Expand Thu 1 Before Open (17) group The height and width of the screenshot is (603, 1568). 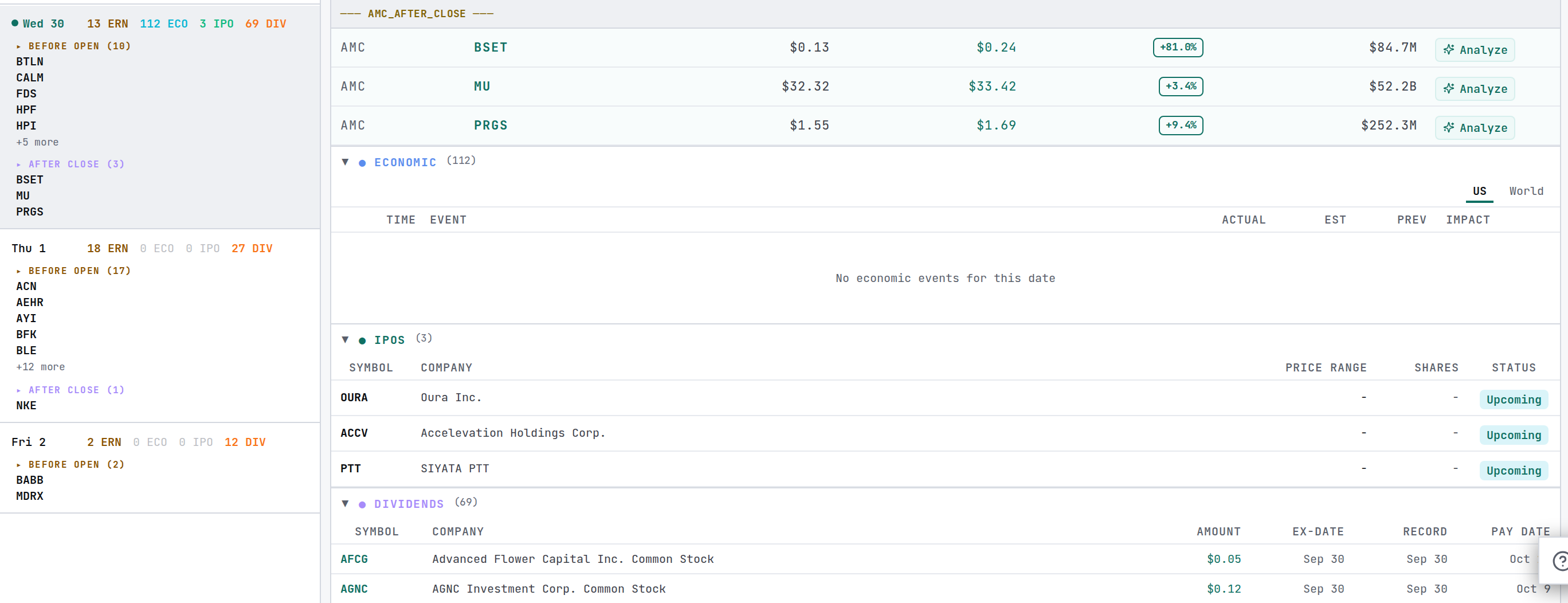click(73, 271)
